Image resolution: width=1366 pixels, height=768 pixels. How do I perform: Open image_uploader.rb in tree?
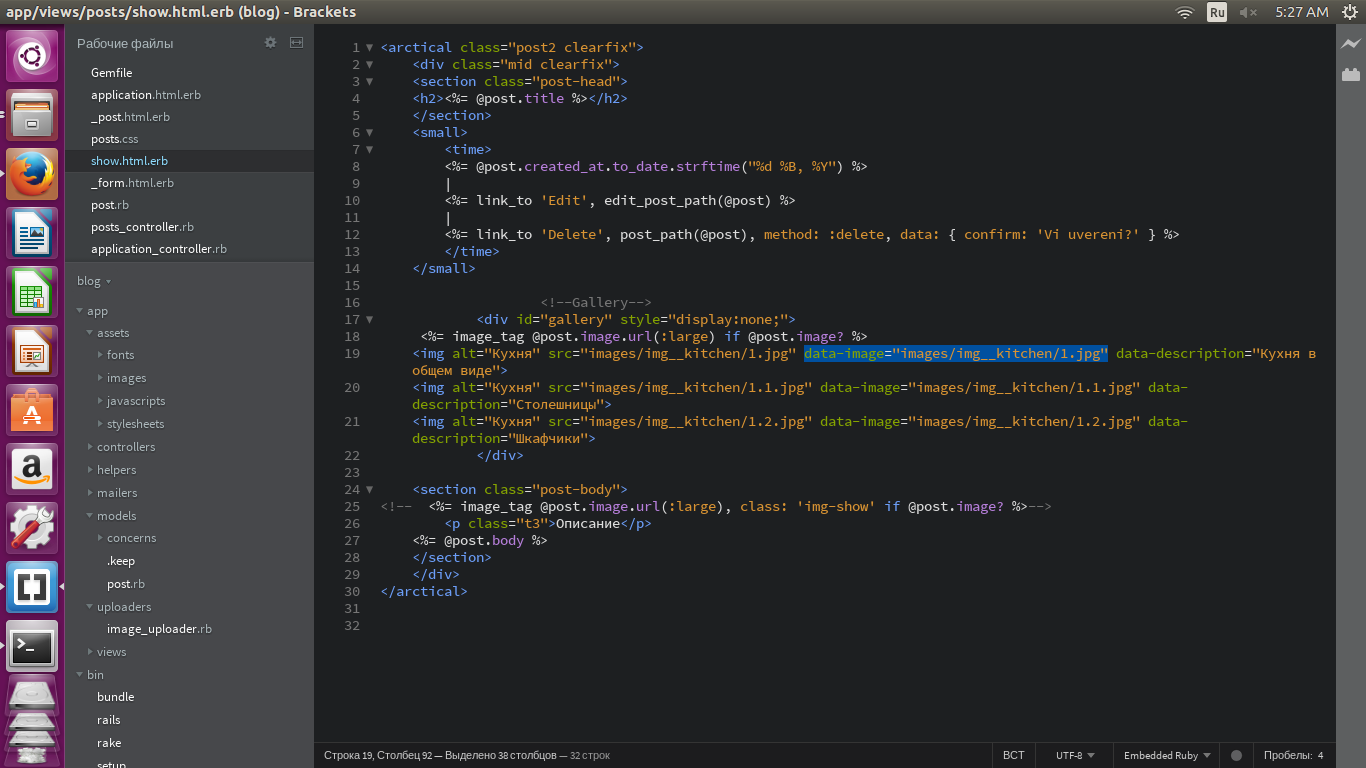(x=159, y=629)
